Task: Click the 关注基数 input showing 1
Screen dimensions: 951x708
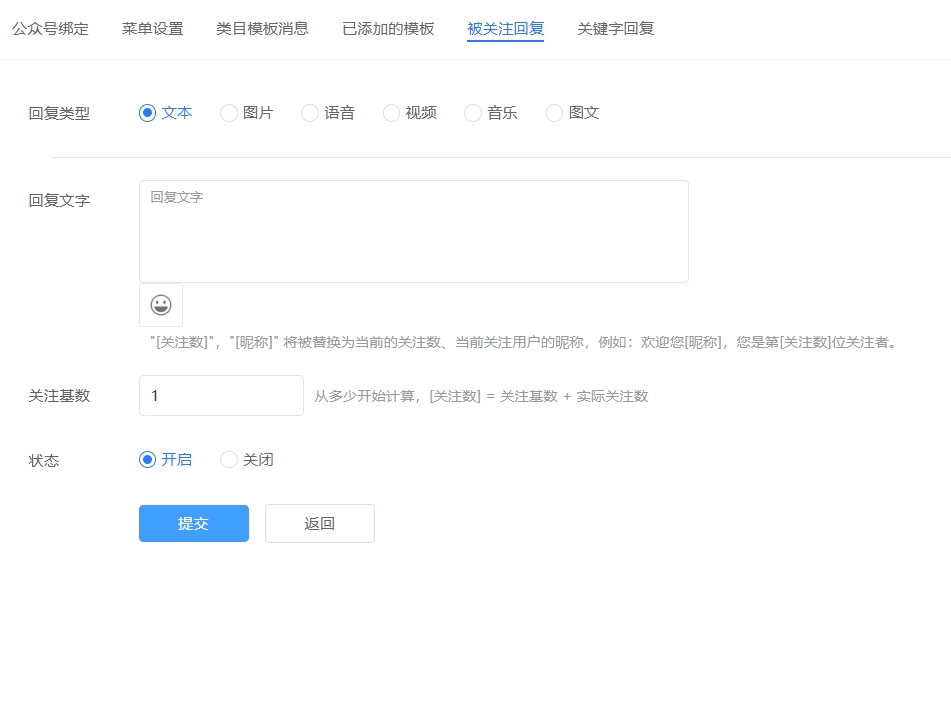Action: click(221, 395)
